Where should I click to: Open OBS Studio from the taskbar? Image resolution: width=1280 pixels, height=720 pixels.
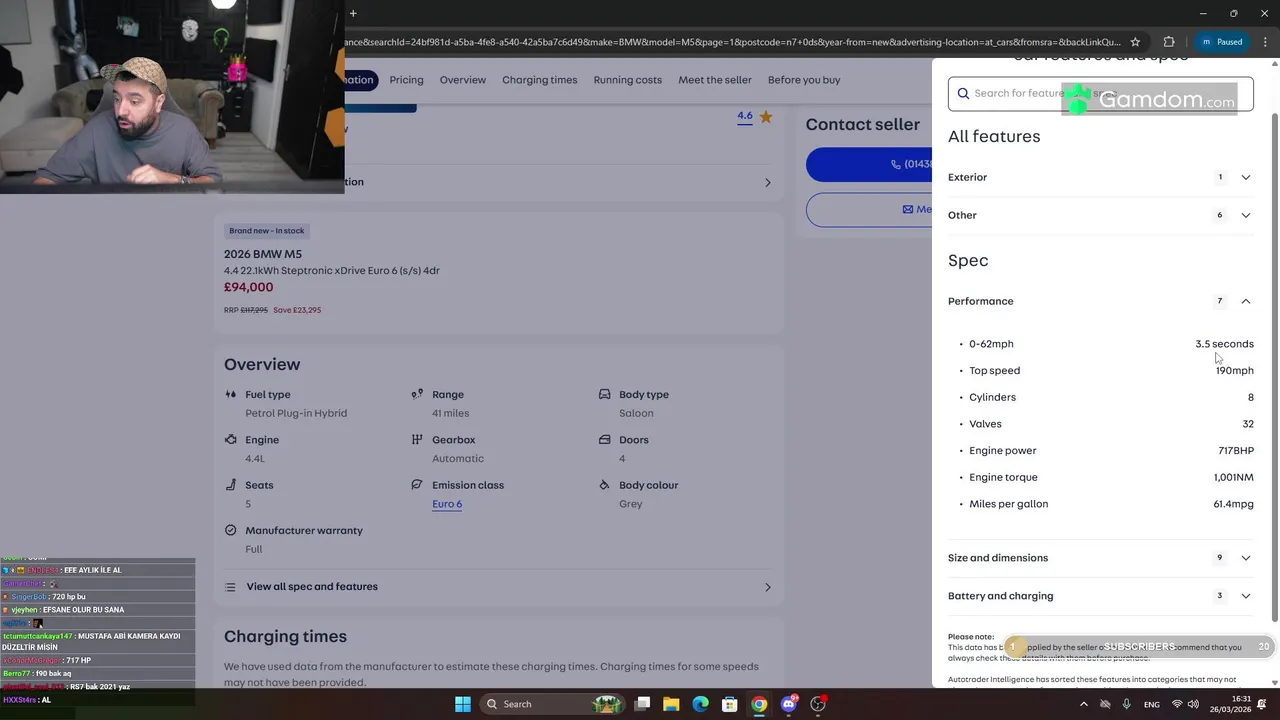818,704
